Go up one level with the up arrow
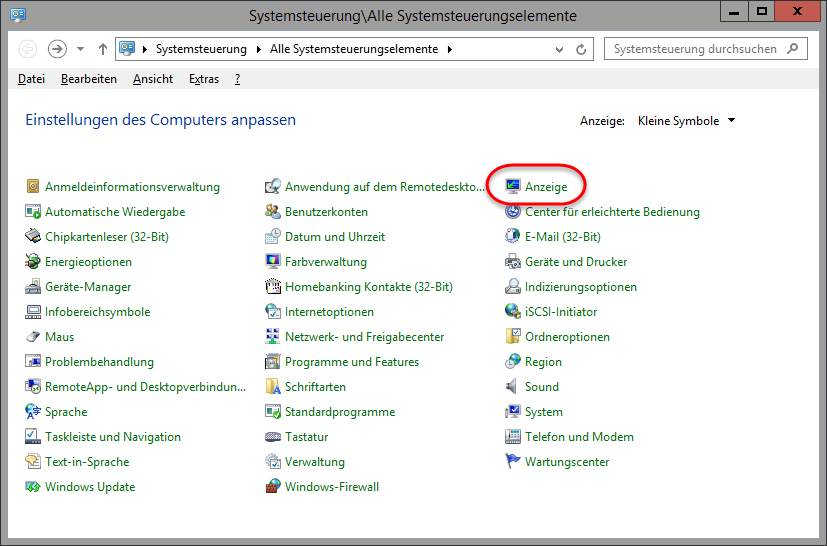Image resolution: width=827 pixels, height=546 pixels. (103, 49)
